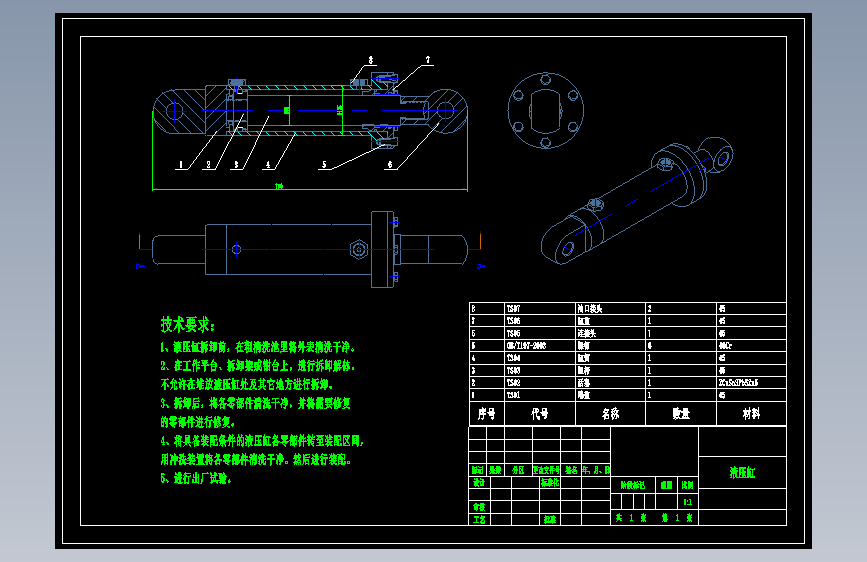Click the hexagonal port fitting in top view
This screenshot has height=562, width=867.
pos(358,249)
